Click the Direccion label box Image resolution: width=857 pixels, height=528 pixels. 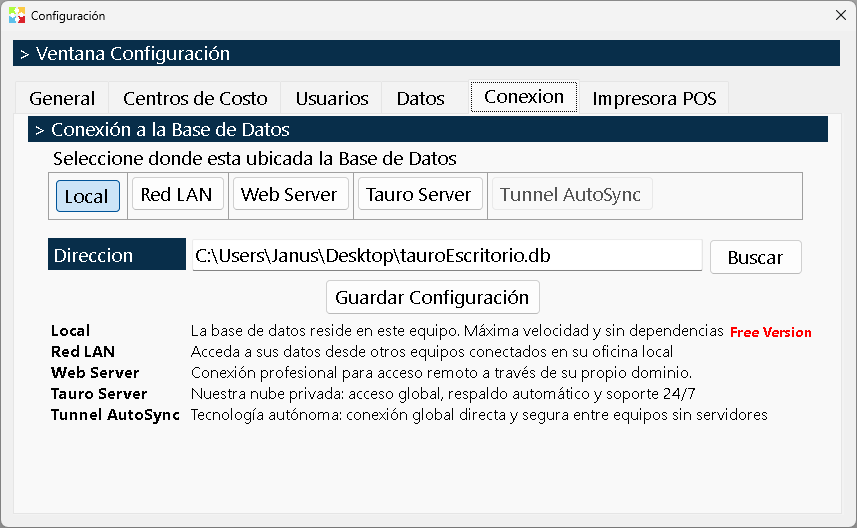point(116,254)
